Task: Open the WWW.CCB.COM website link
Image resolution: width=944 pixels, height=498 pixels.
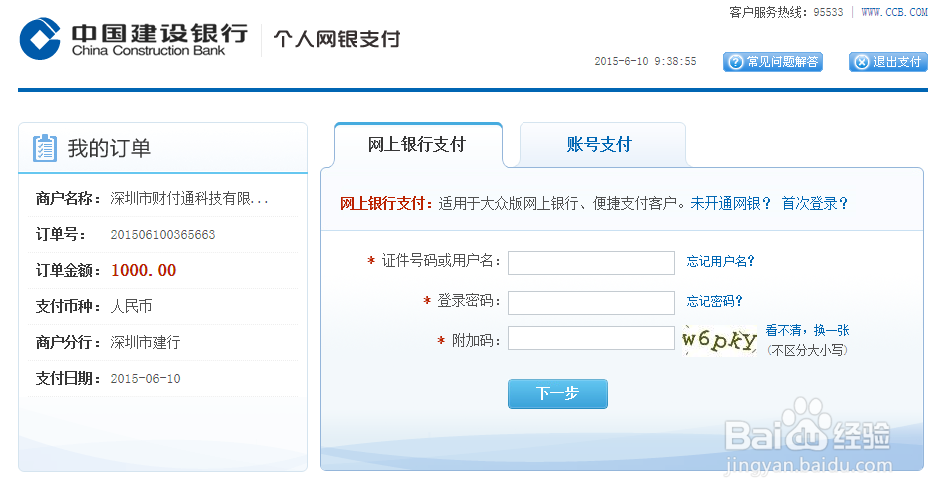Action: [x=894, y=12]
